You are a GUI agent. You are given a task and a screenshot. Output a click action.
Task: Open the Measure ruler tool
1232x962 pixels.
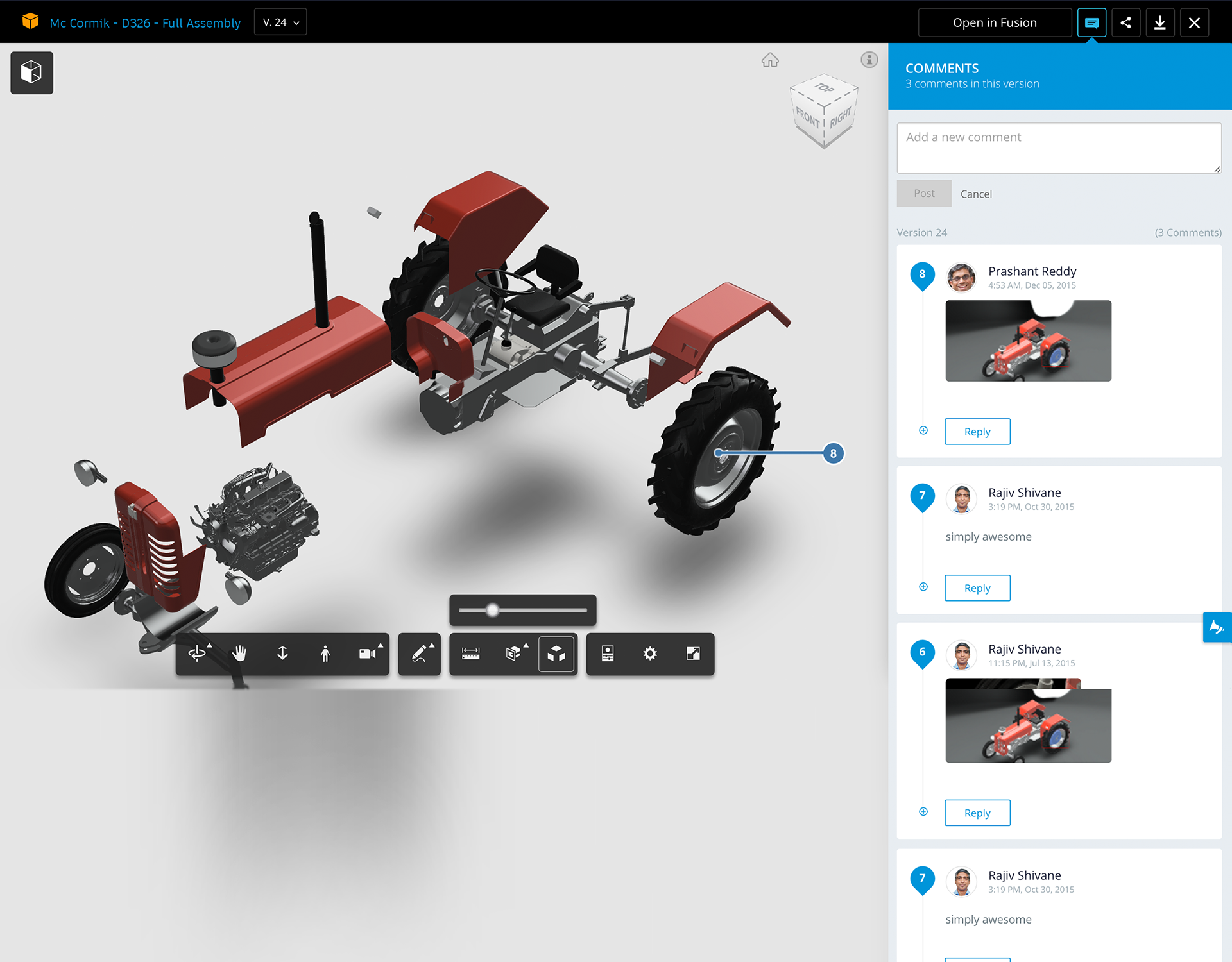click(x=470, y=654)
